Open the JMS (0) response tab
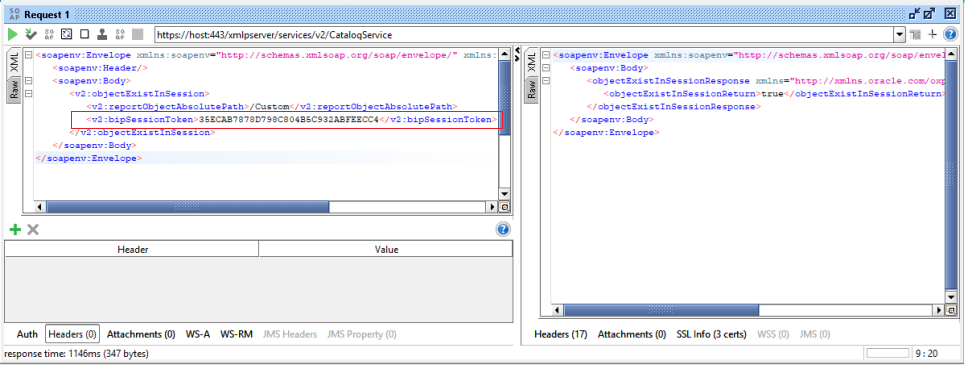 [814, 334]
